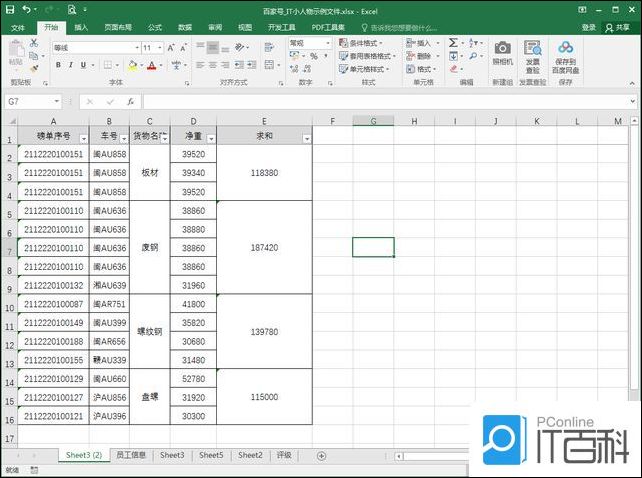642x478 pixels.
Task: Click the Camera icon
Action: pyautogui.click(x=502, y=48)
